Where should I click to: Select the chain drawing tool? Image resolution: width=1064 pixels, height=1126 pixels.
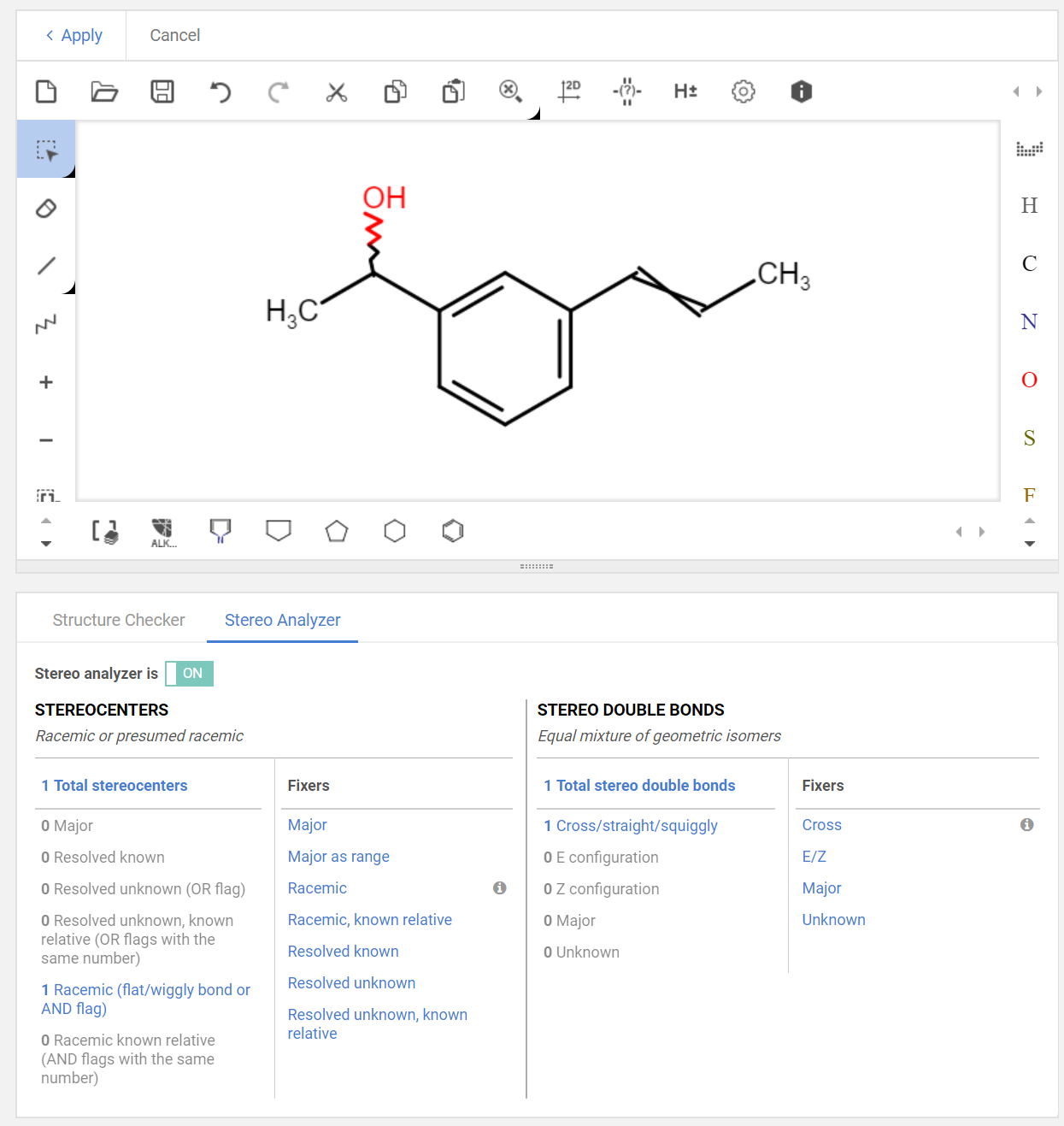pyautogui.click(x=46, y=324)
